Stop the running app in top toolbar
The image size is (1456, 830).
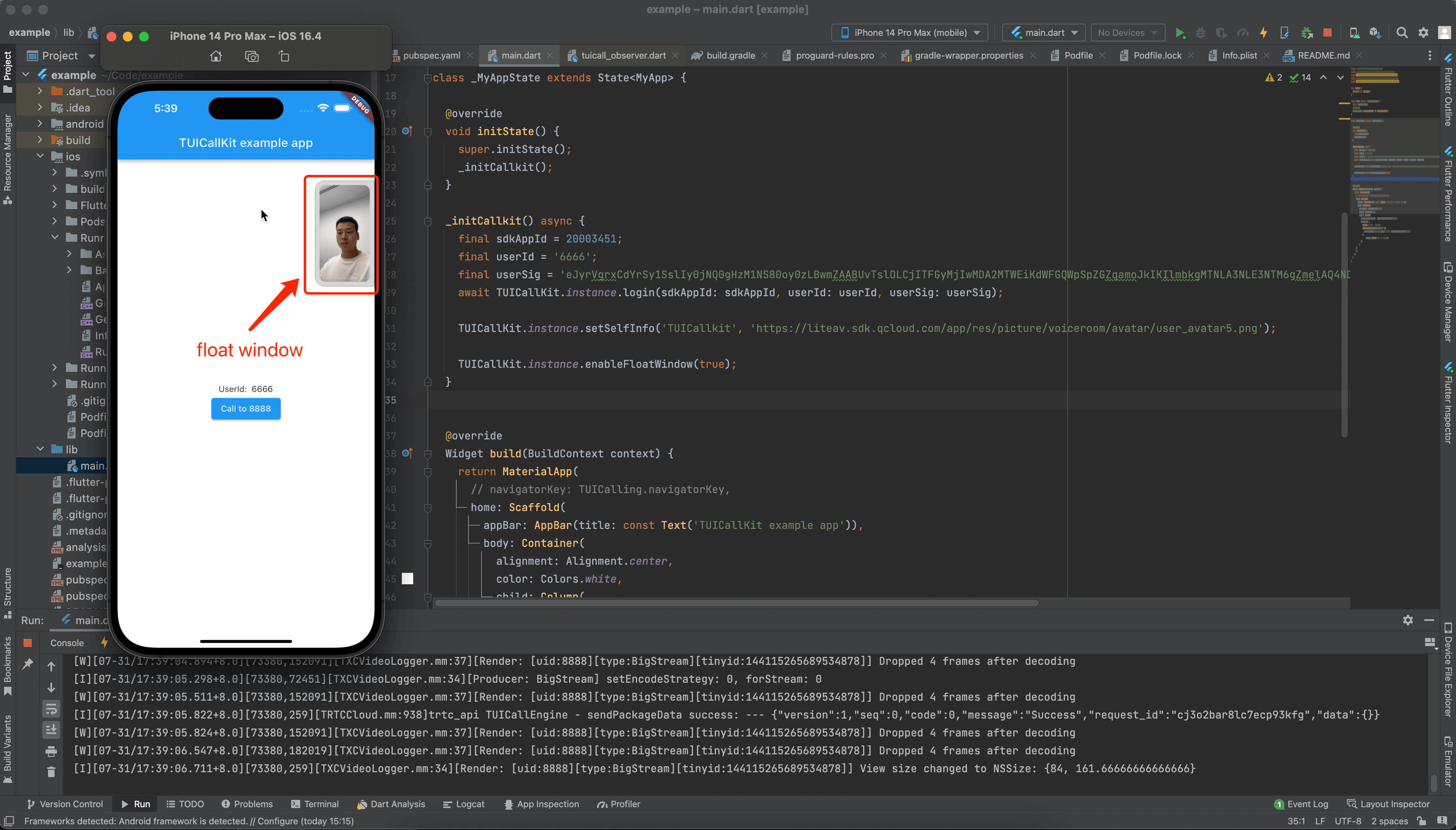point(1327,33)
